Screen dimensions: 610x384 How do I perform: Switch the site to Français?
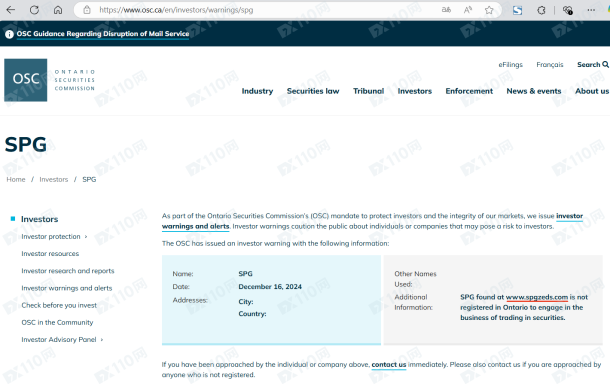pos(550,65)
